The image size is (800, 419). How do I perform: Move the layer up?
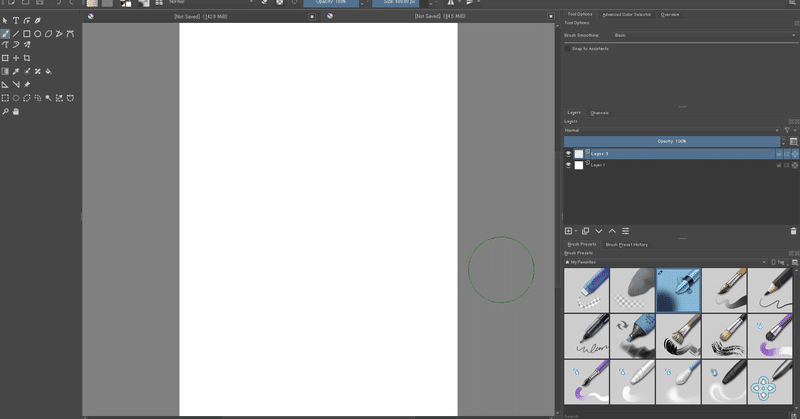pyautogui.click(x=612, y=231)
